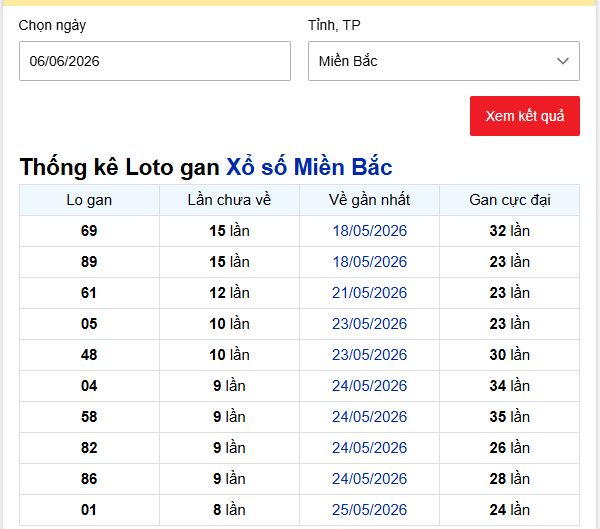Click the 35 lần max gan cell
Viewport: 600px width, 529px height.
(510, 417)
